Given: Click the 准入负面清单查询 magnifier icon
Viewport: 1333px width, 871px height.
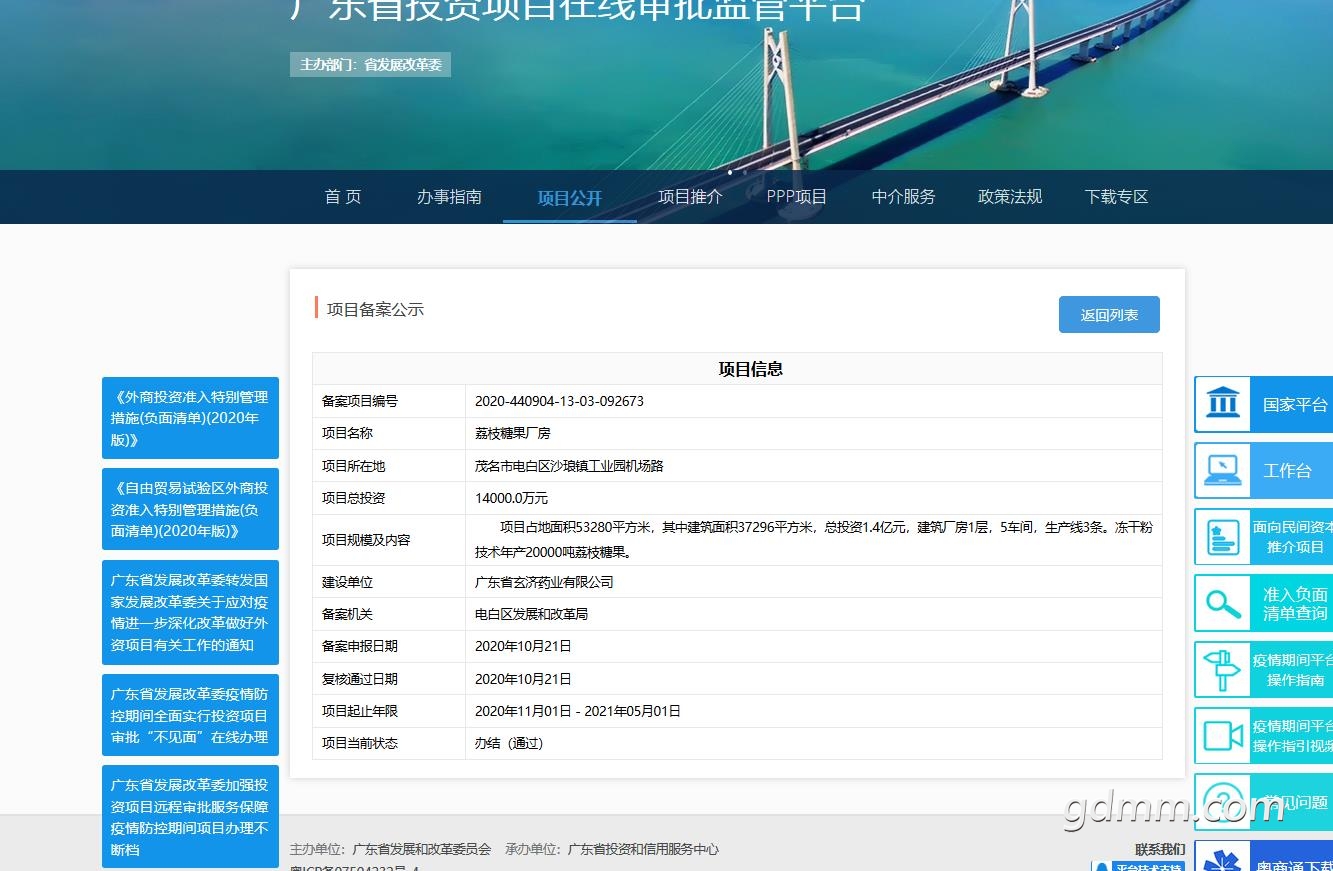Looking at the screenshot, I should pos(1222,603).
